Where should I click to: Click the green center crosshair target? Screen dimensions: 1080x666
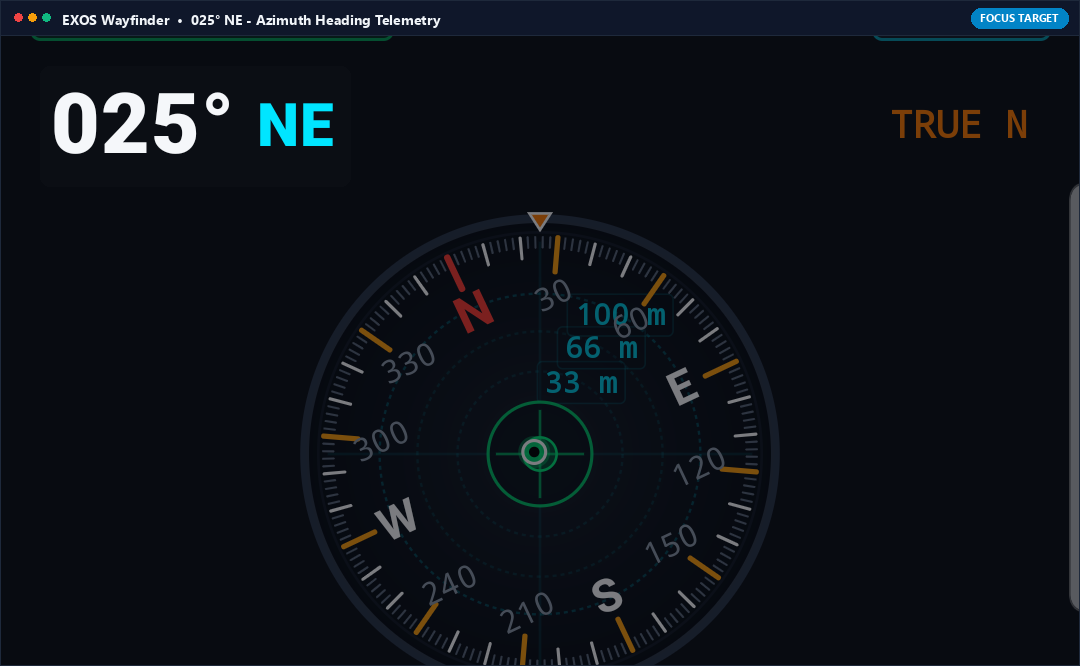point(539,454)
